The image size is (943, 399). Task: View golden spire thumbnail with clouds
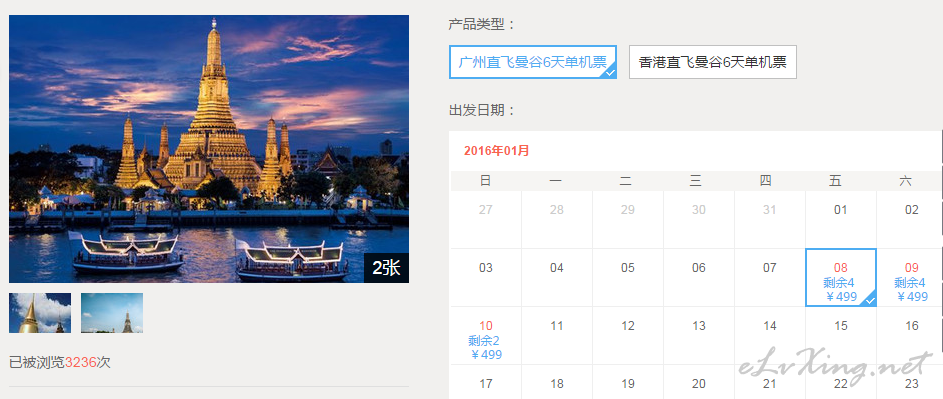coord(40,313)
